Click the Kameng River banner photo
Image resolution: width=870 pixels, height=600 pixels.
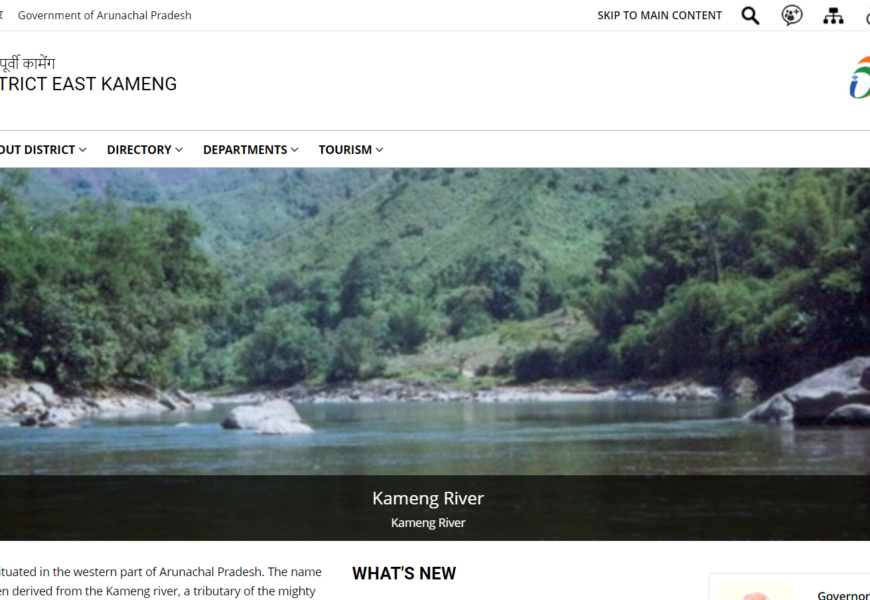(x=435, y=321)
